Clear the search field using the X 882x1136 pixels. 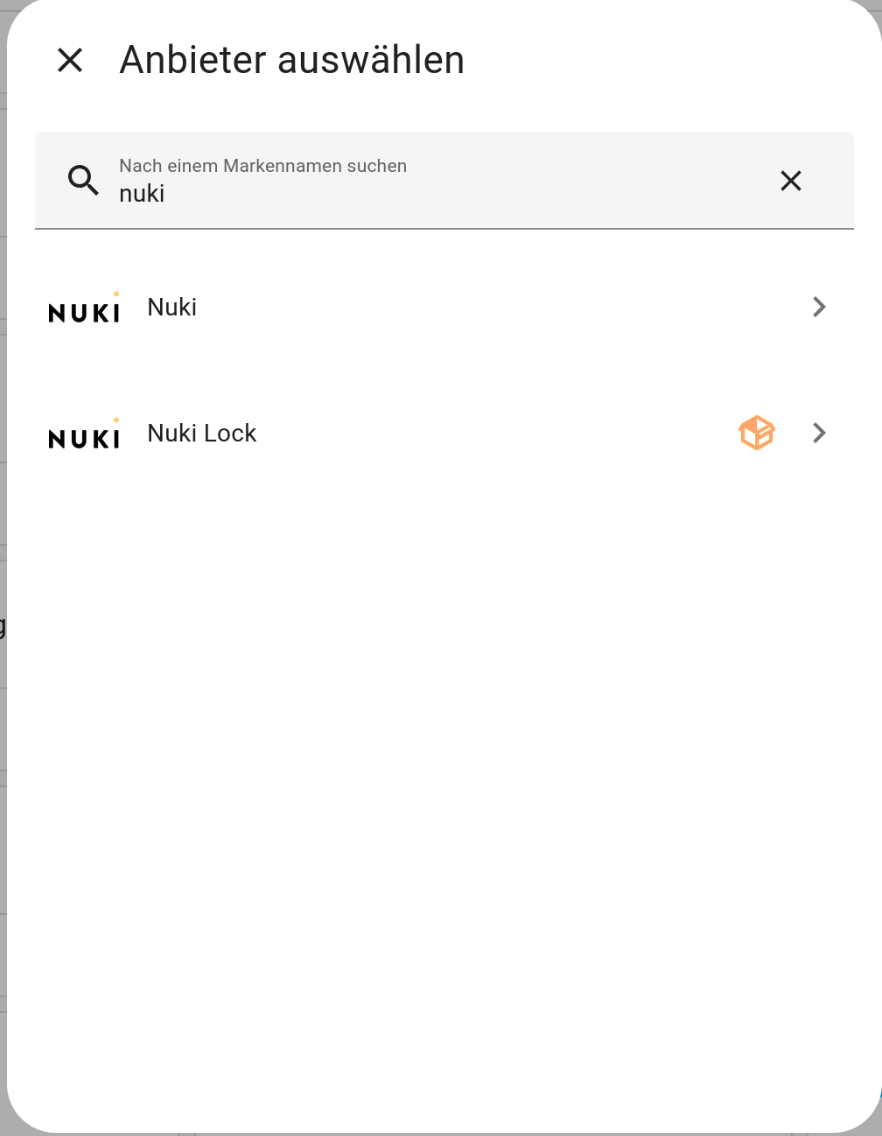pos(791,180)
